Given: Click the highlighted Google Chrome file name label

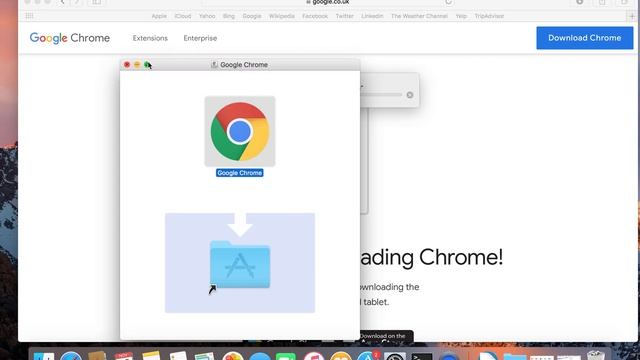Looking at the screenshot, I should (240, 173).
